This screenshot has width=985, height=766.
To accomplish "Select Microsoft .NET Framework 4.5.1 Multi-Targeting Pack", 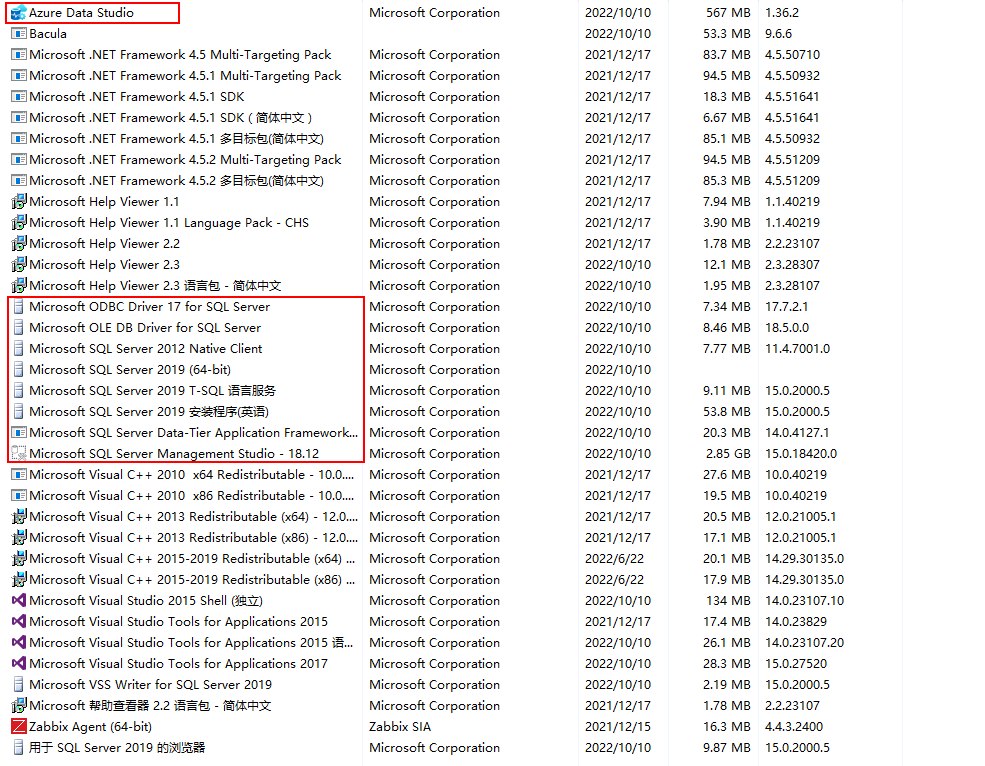I will (185, 76).
